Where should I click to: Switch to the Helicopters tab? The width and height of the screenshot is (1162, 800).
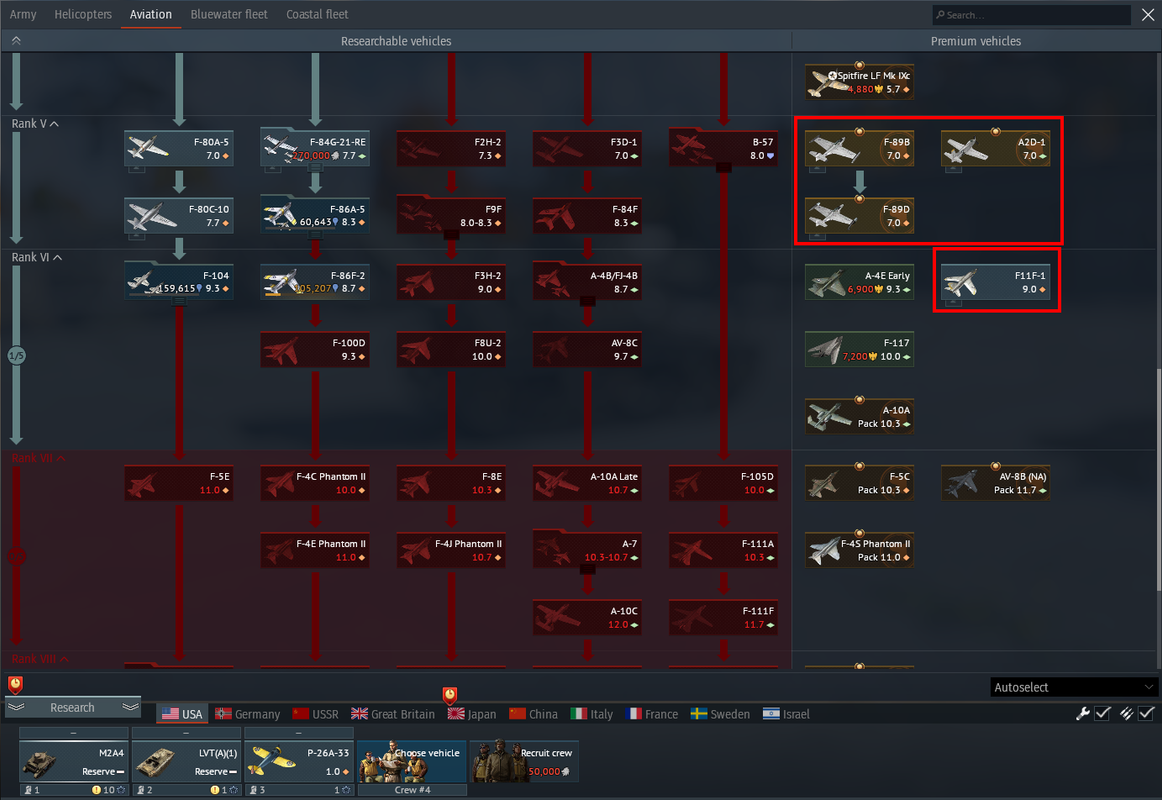83,14
